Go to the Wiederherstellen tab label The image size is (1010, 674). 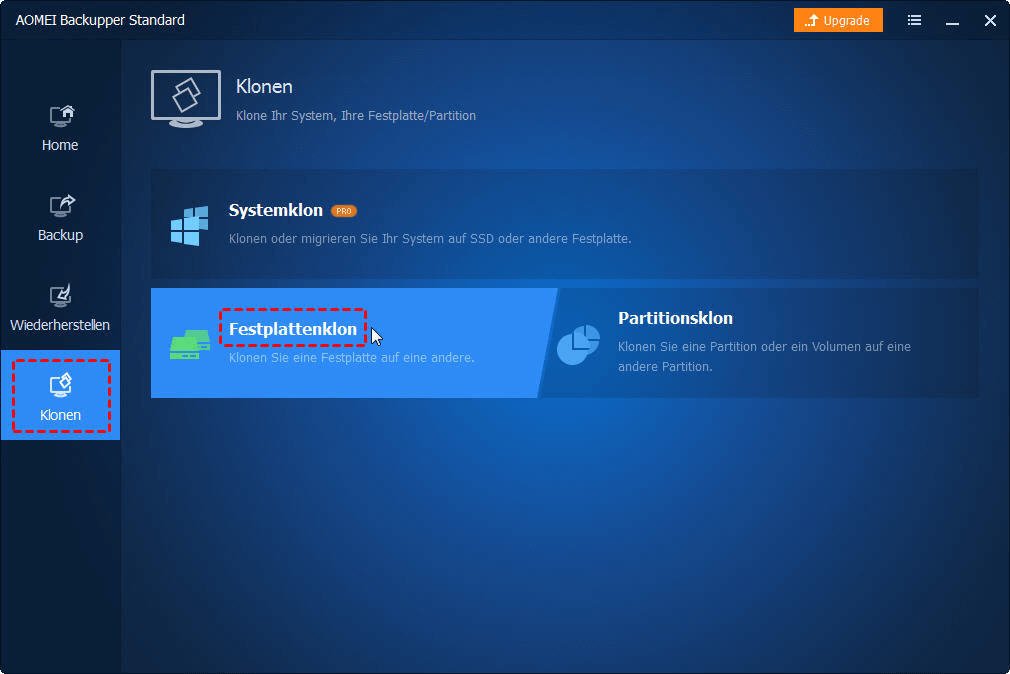click(60, 325)
